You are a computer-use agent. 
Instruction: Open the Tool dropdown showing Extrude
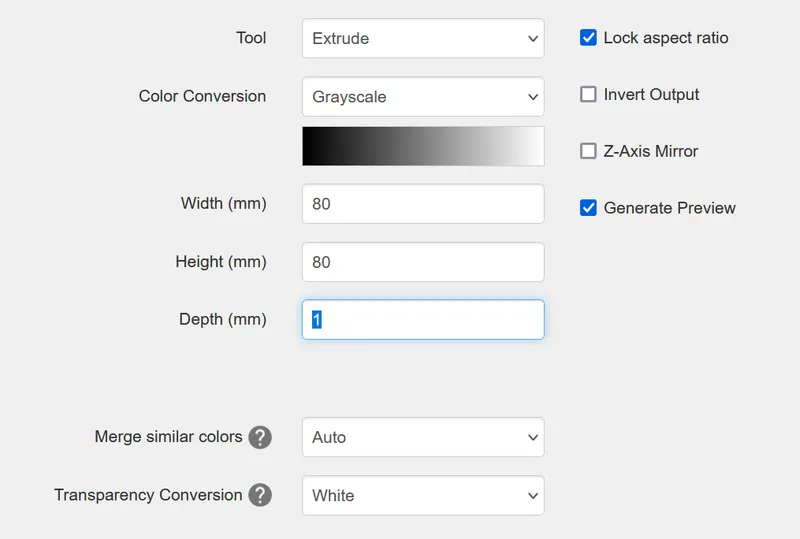tap(423, 38)
